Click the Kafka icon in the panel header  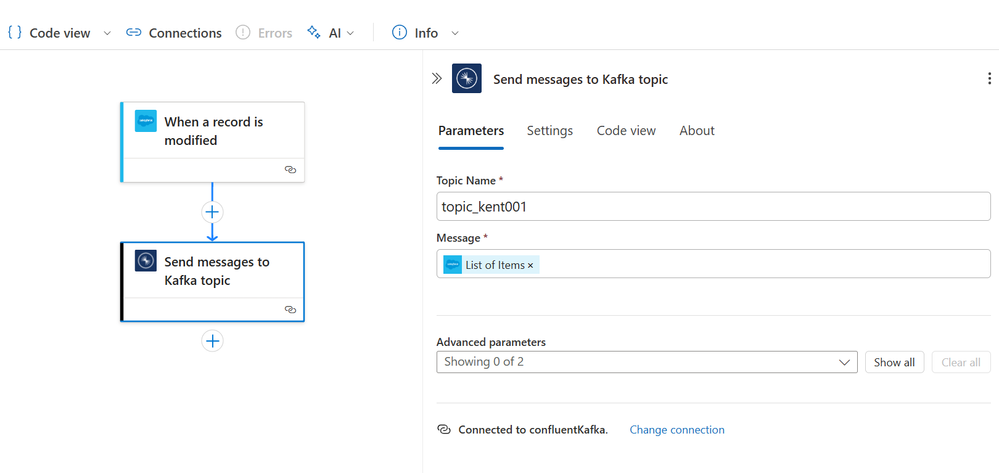pyautogui.click(x=467, y=78)
